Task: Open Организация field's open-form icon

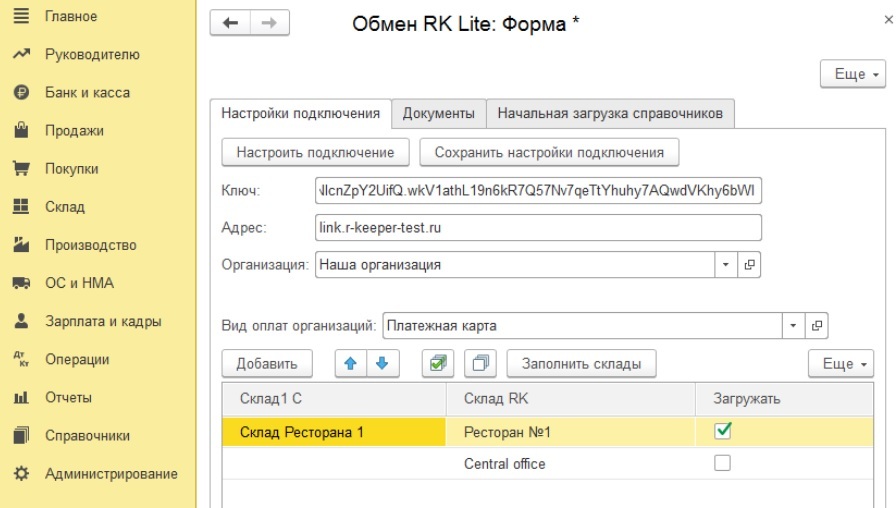Action: pyautogui.click(x=749, y=265)
